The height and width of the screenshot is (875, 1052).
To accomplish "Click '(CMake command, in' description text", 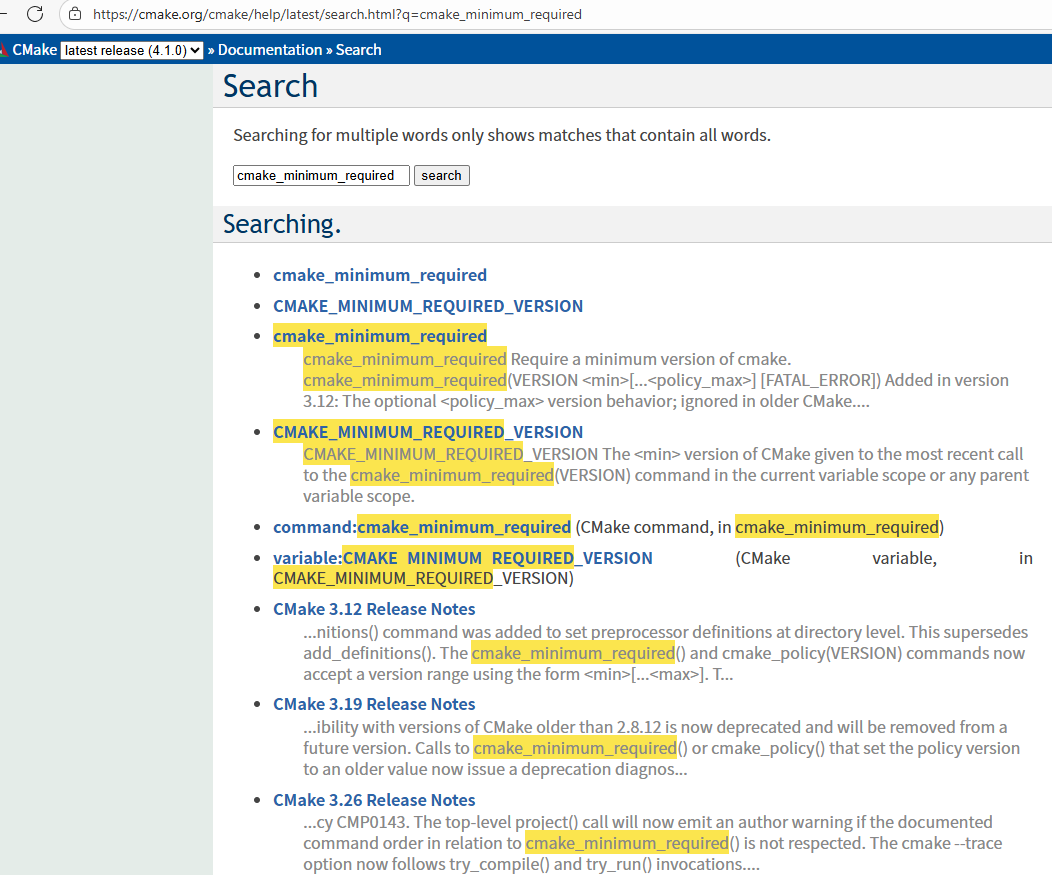I will (x=653, y=527).
